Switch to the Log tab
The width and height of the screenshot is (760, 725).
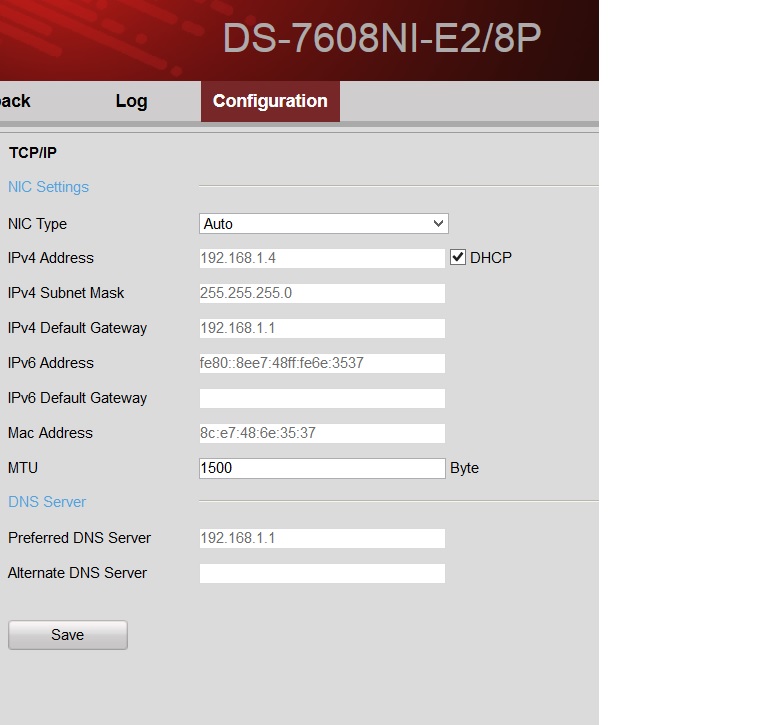tap(131, 101)
